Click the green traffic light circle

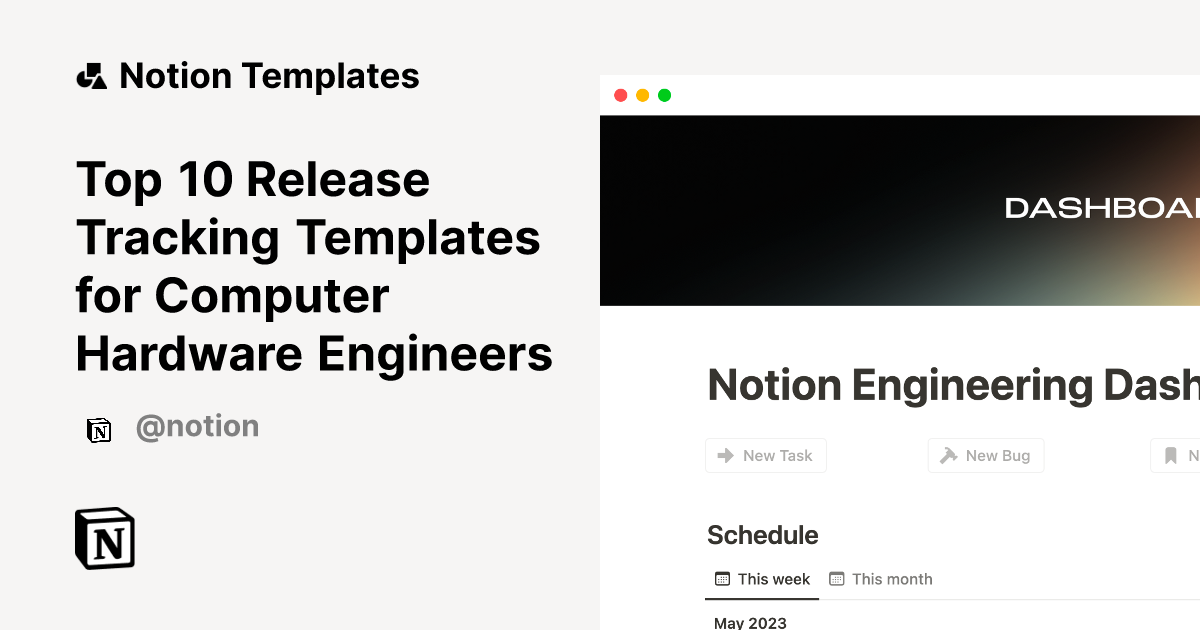664,95
